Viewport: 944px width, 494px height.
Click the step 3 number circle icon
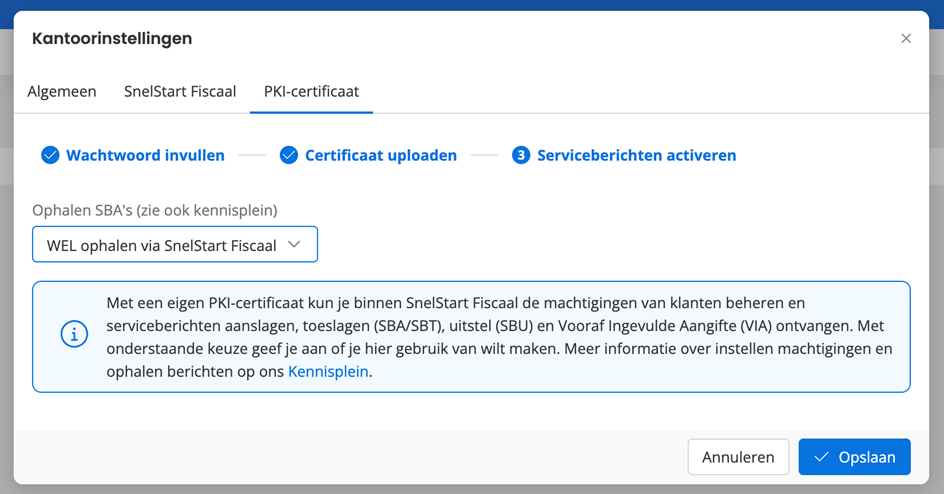521,155
